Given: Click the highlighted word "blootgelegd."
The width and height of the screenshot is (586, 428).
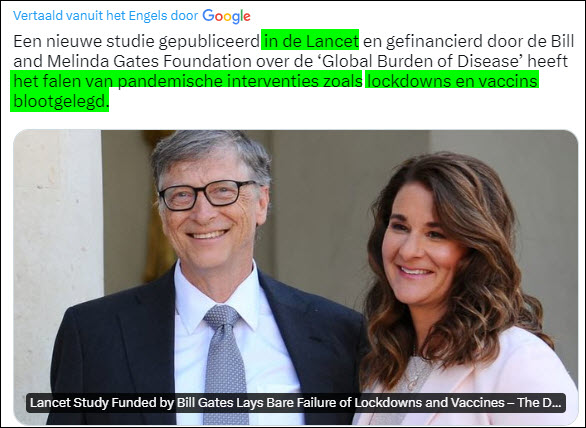Looking at the screenshot, I should click(60, 101).
